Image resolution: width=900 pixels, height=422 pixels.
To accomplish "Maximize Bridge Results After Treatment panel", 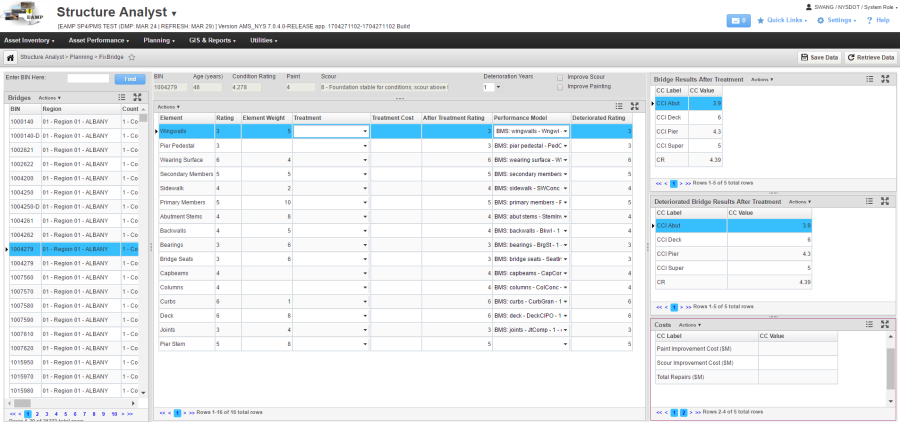I will [885, 78].
